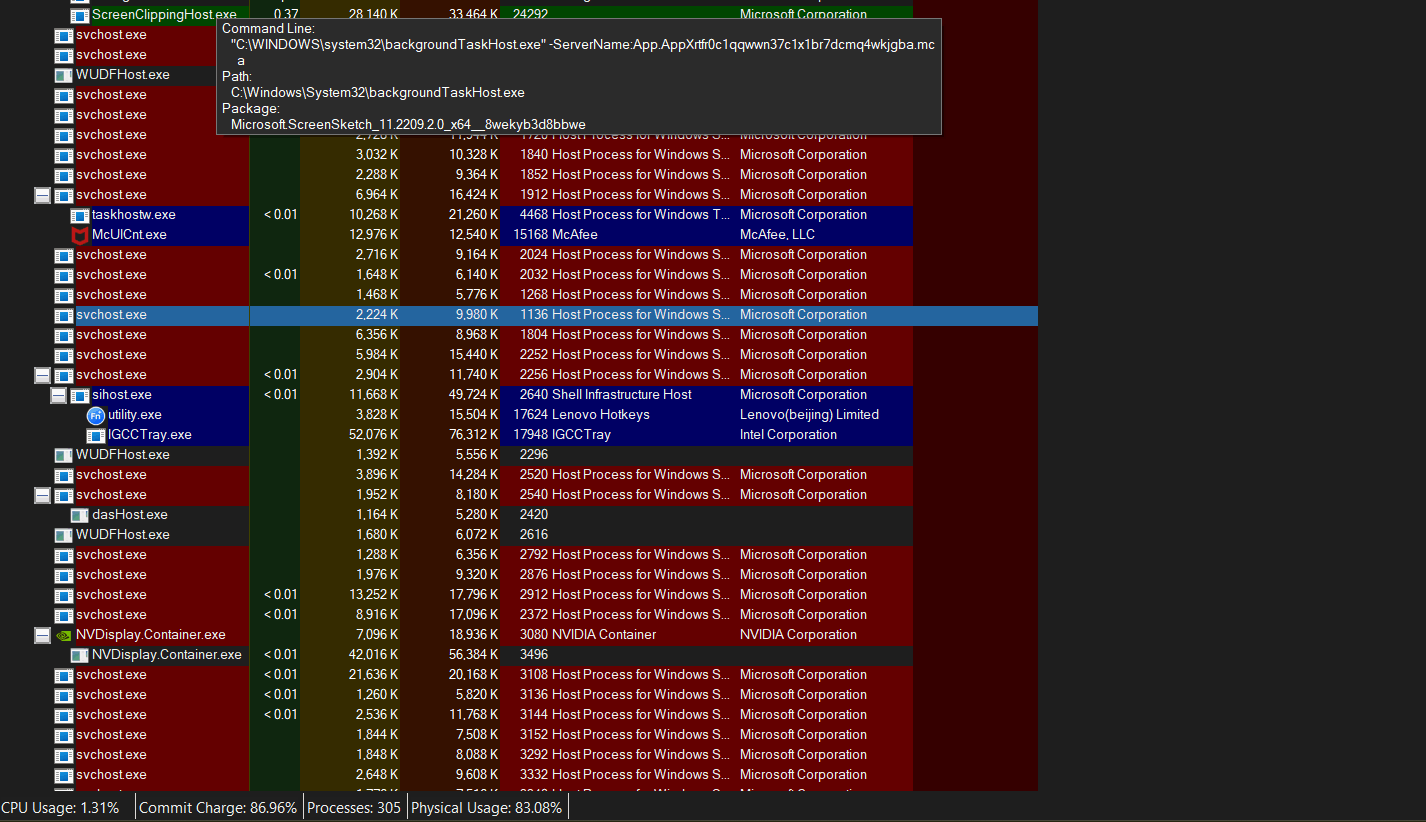Image resolution: width=1426 pixels, height=822 pixels.
Task: Click the icon of NVDisplay.Container.exe PID 3496
Action: 80,655
